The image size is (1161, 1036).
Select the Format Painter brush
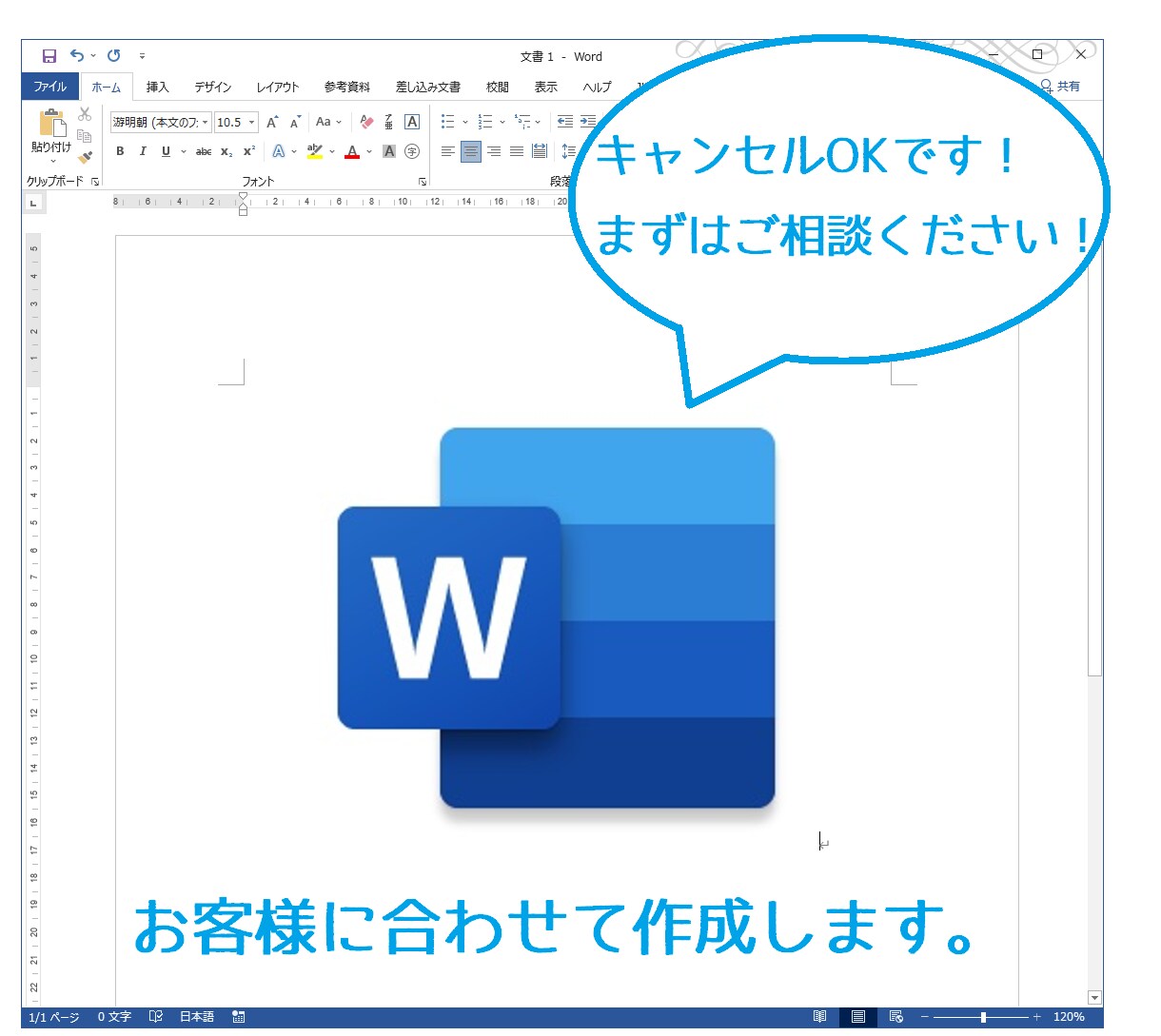(85, 158)
